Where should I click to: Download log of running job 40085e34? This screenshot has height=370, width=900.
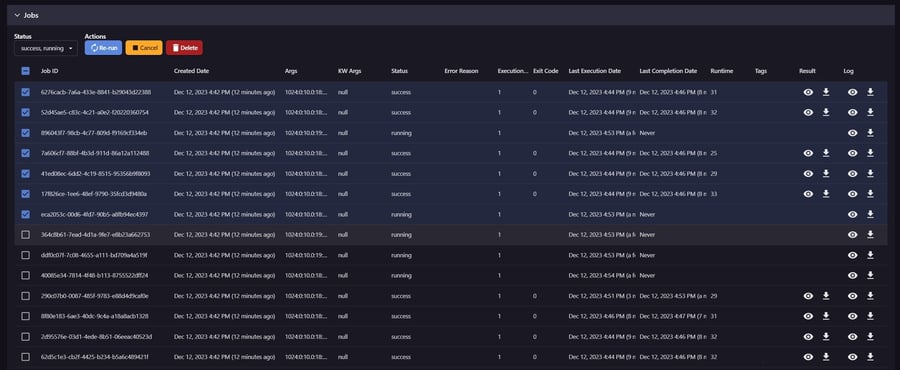(x=870, y=275)
